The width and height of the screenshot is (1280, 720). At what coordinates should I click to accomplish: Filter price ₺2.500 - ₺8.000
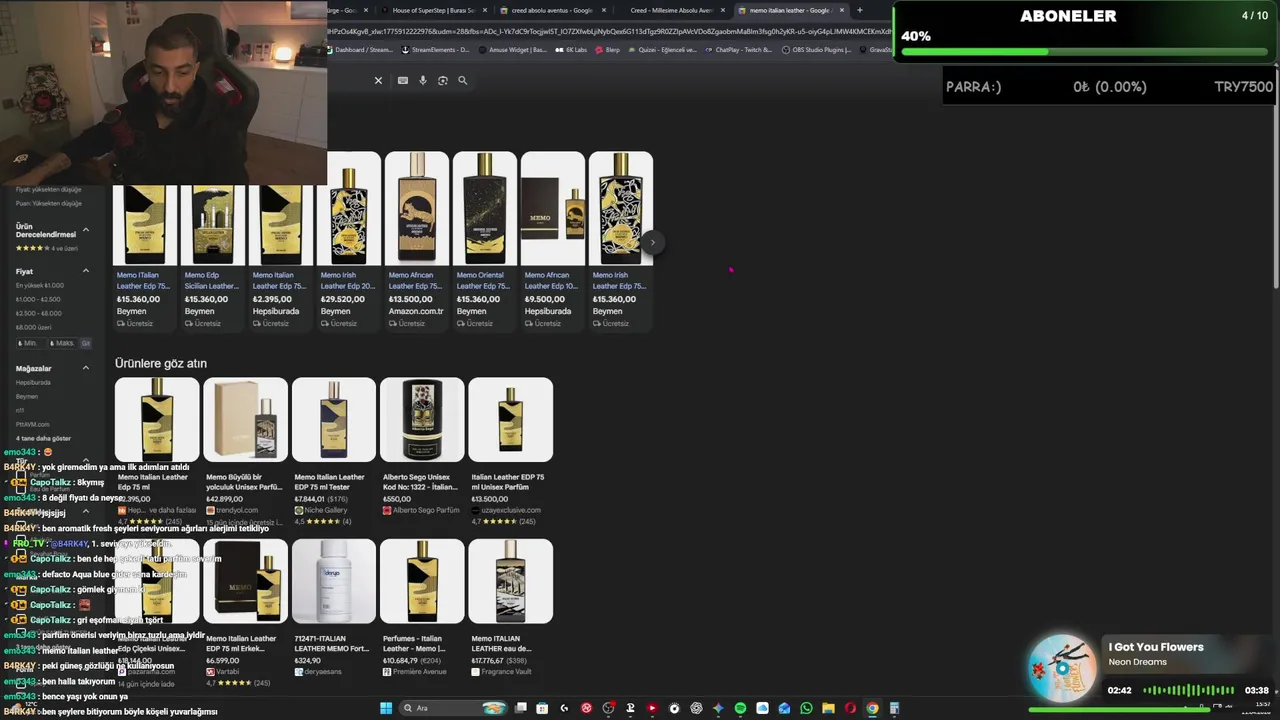click(x=38, y=313)
